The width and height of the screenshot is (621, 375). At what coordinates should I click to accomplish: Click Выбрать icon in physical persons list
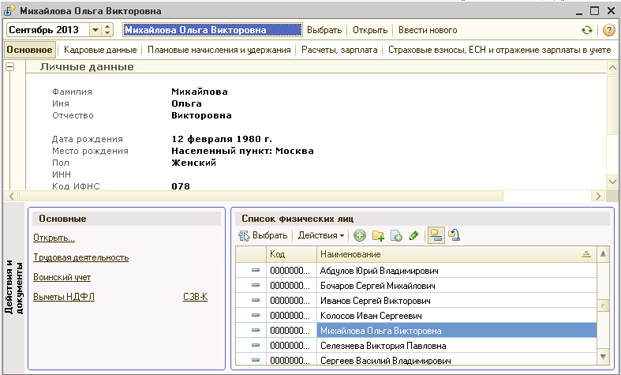tap(263, 236)
